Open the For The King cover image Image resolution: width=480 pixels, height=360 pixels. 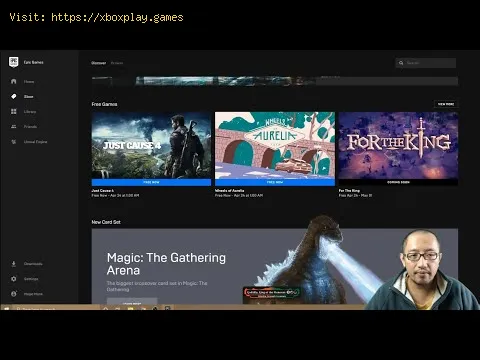pos(398,145)
